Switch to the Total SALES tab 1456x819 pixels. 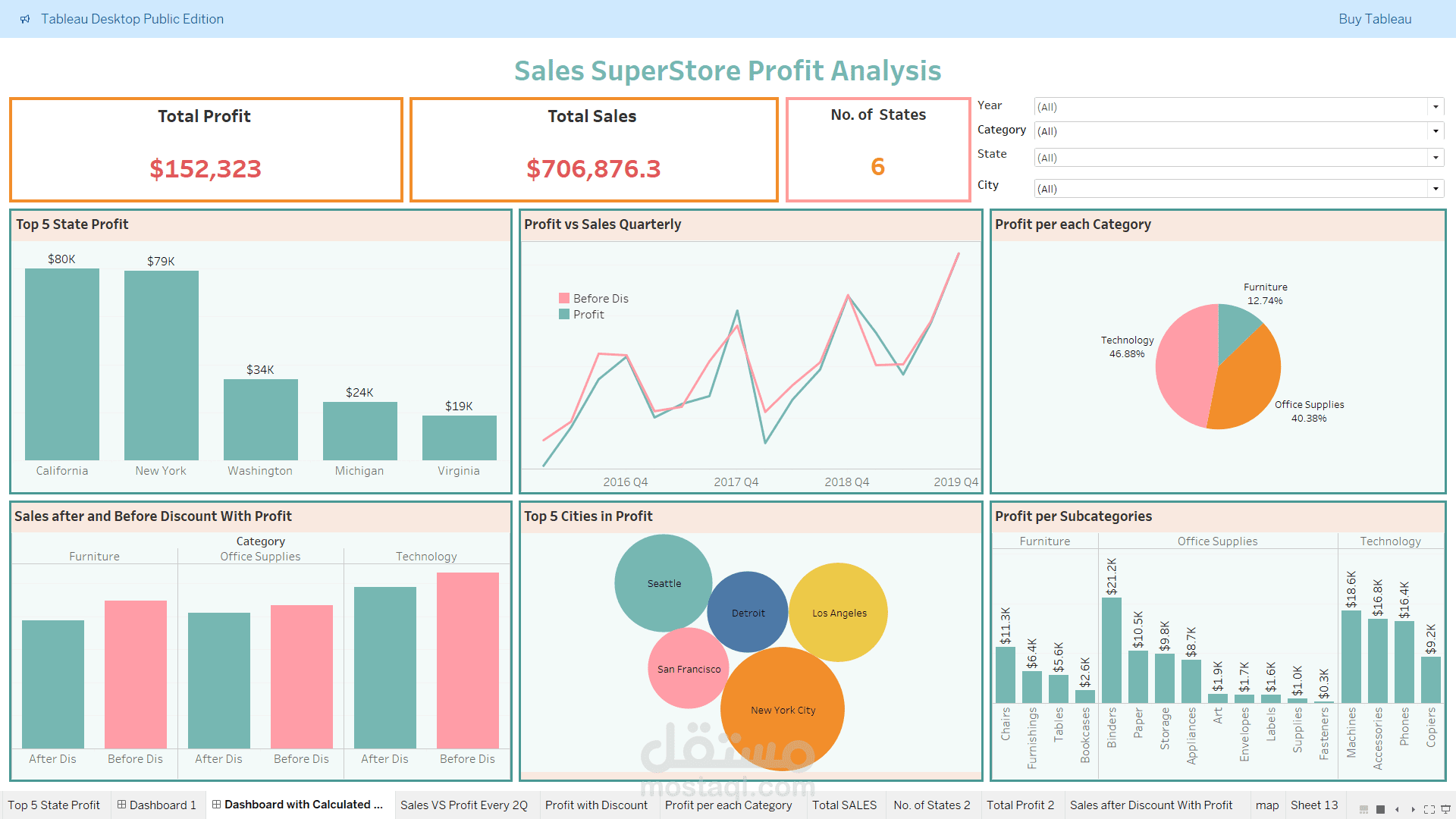point(845,805)
